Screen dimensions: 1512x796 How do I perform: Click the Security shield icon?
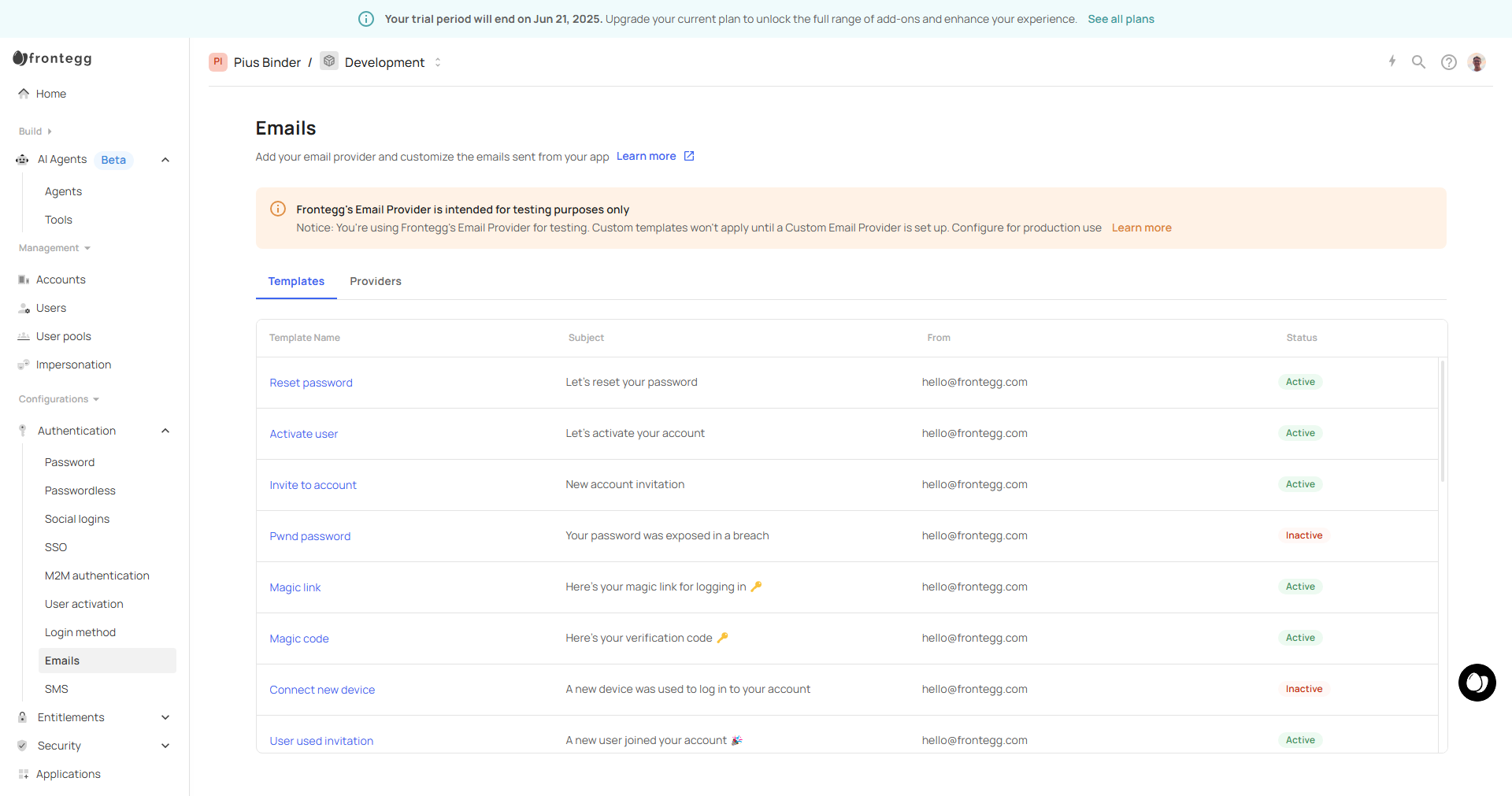click(x=23, y=746)
